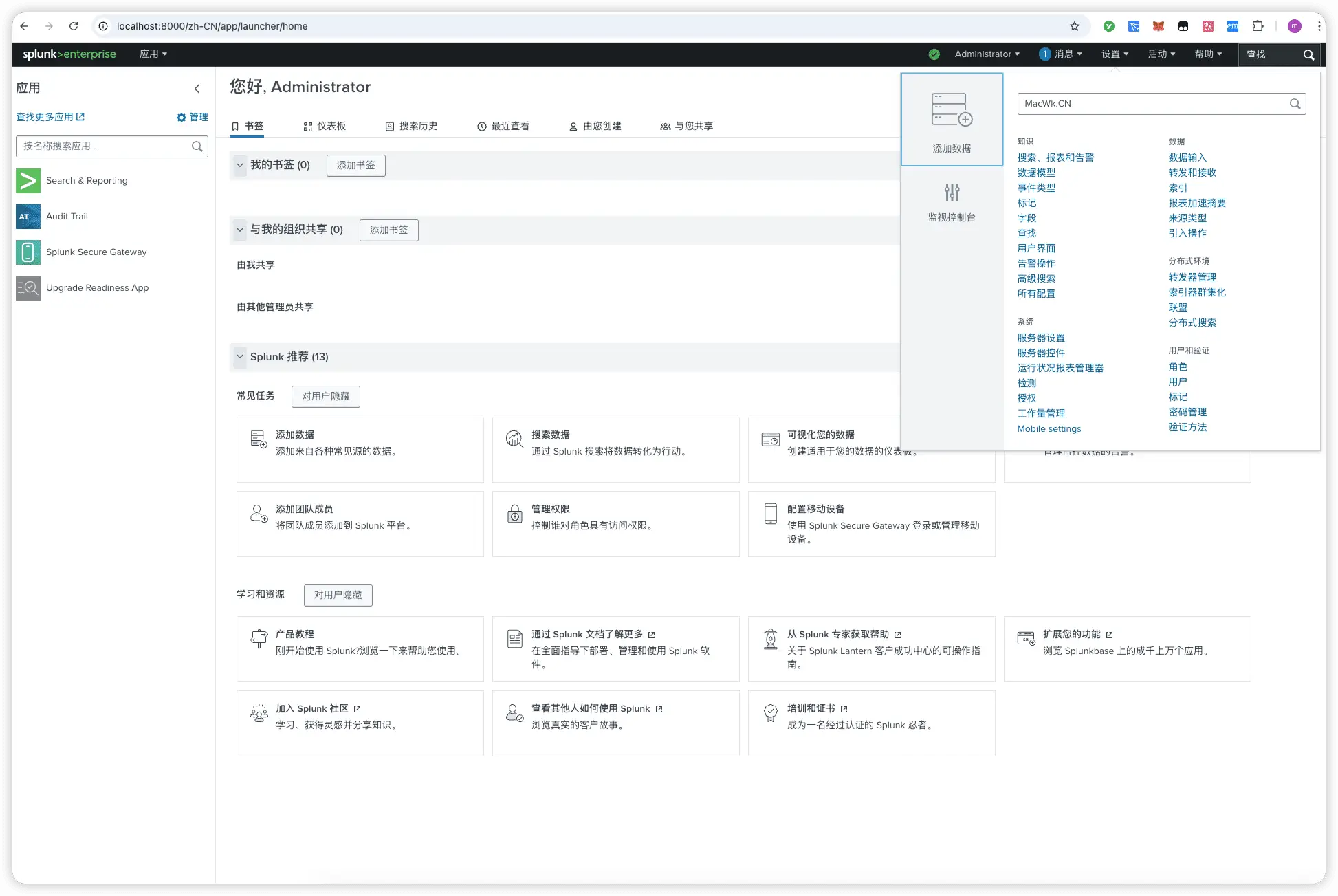
Task: Open the 数据输入 settings link
Action: (x=1187, y=157)
